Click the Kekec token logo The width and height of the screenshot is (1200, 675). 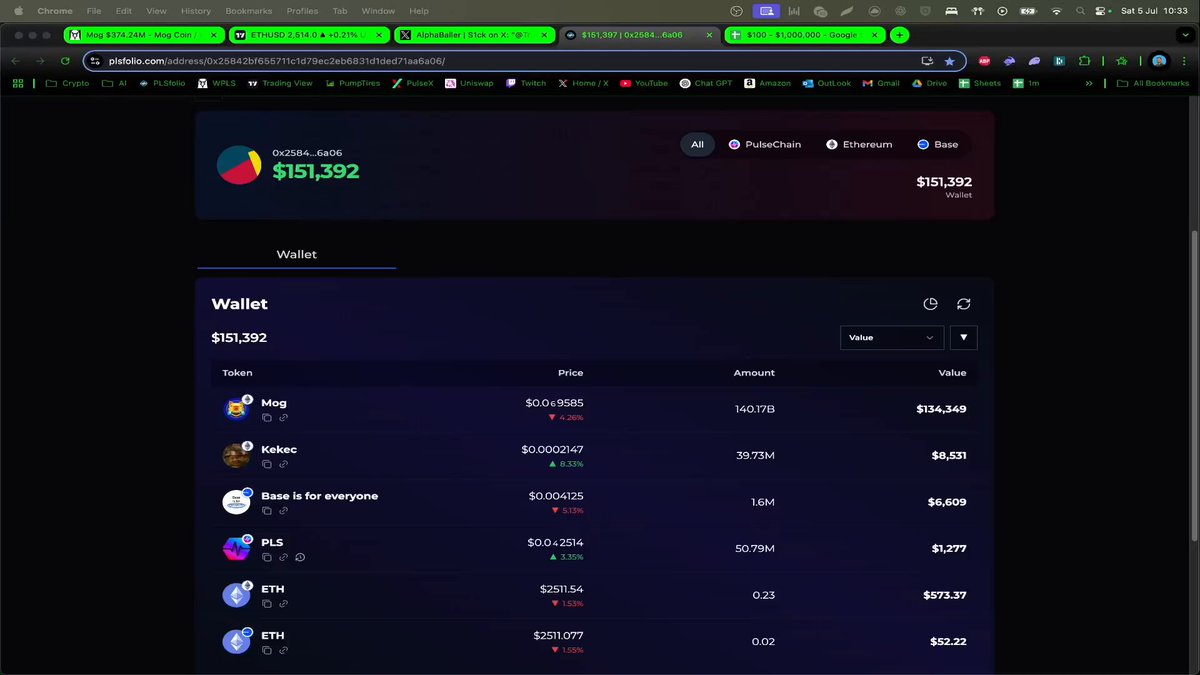[x=236, y=455]
